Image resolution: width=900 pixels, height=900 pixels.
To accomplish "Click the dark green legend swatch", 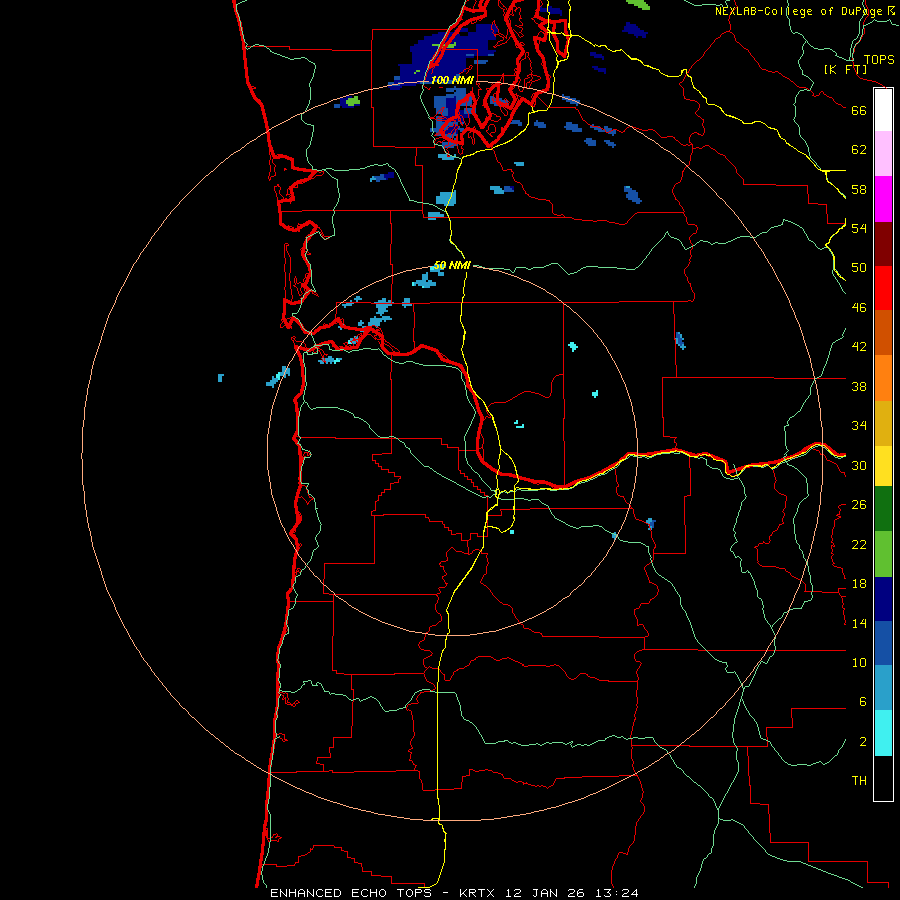I will pyautogui.click(x=883, y=509).
